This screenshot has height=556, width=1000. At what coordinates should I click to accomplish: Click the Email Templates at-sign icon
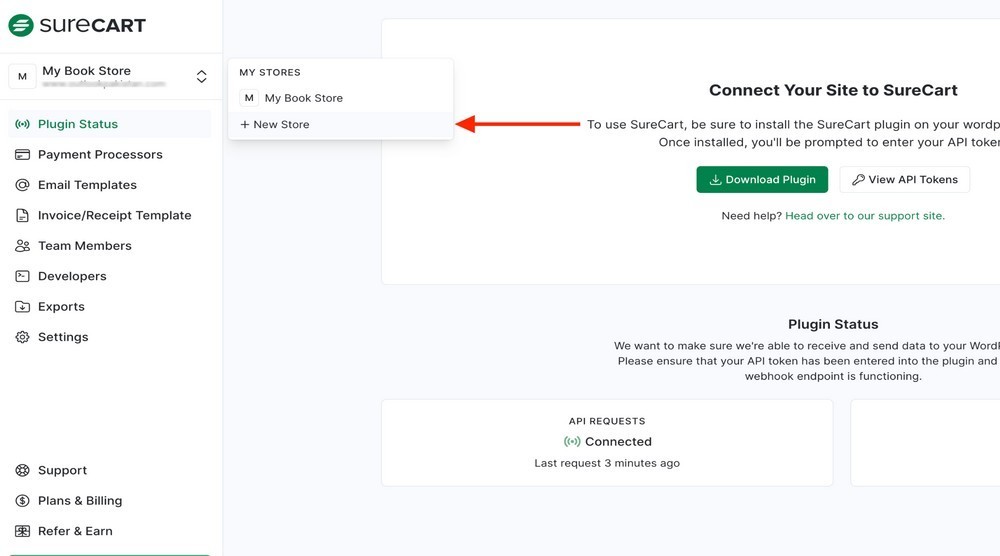[22, 185]
